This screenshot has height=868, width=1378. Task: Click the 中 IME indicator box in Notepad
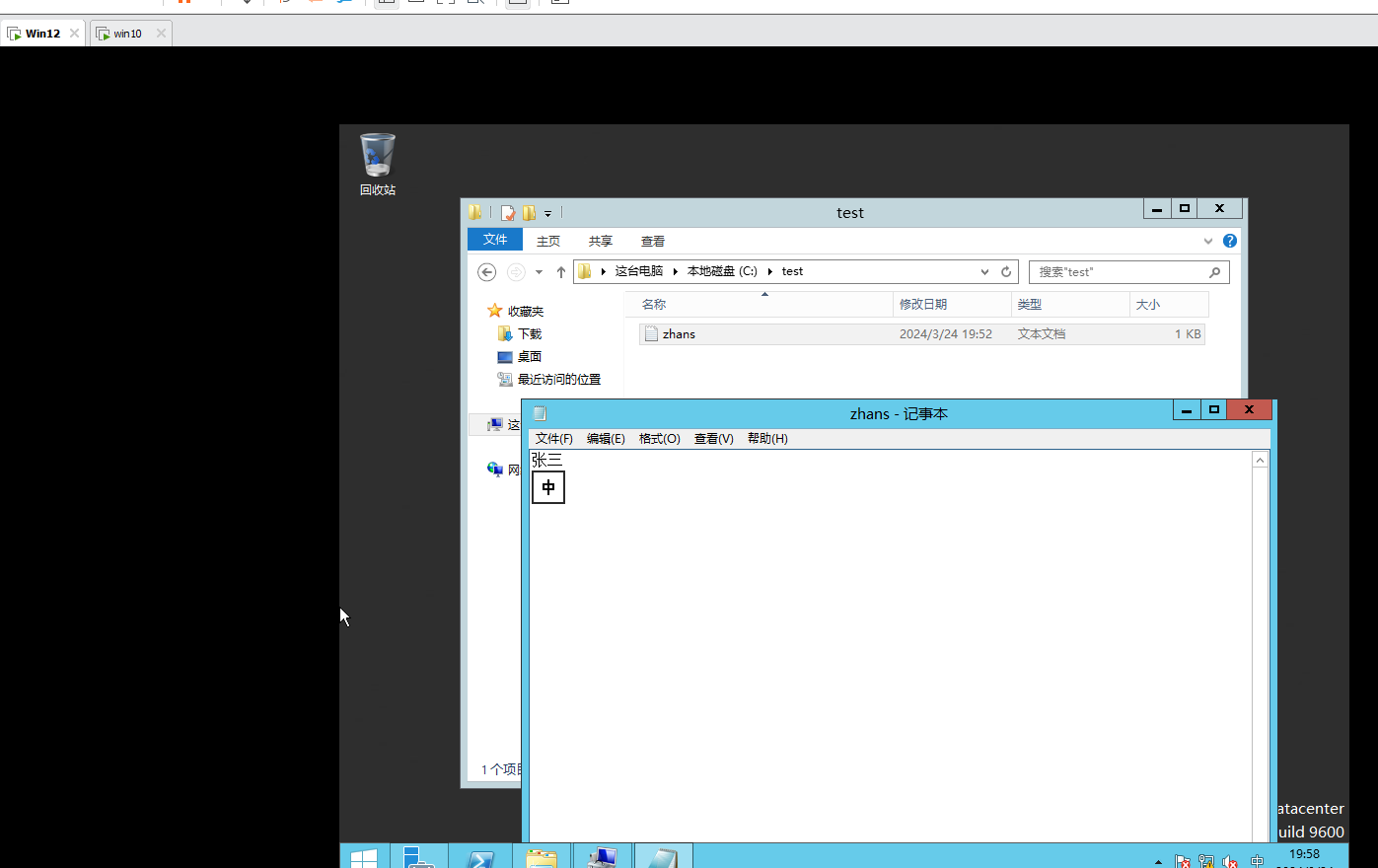coord(548,487)
